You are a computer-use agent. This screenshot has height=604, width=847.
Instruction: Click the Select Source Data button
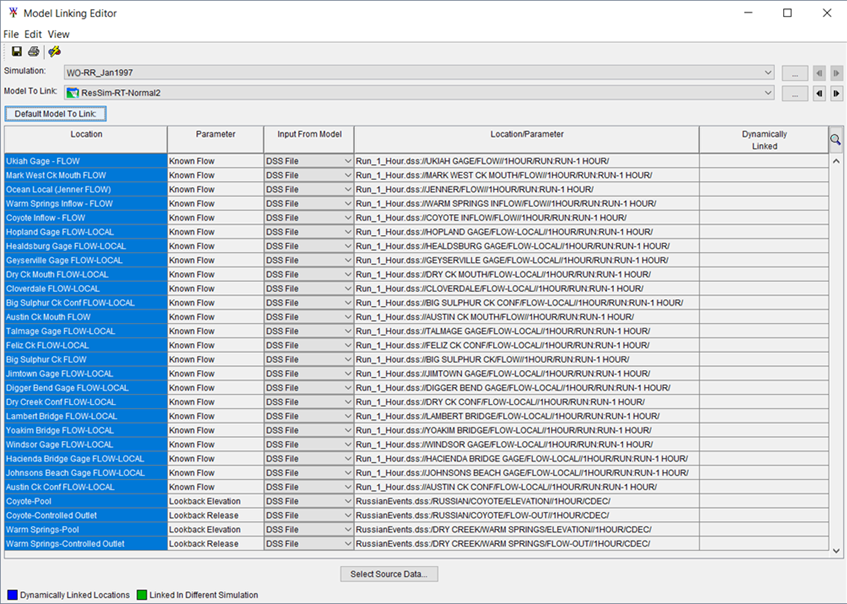[388, 573]
